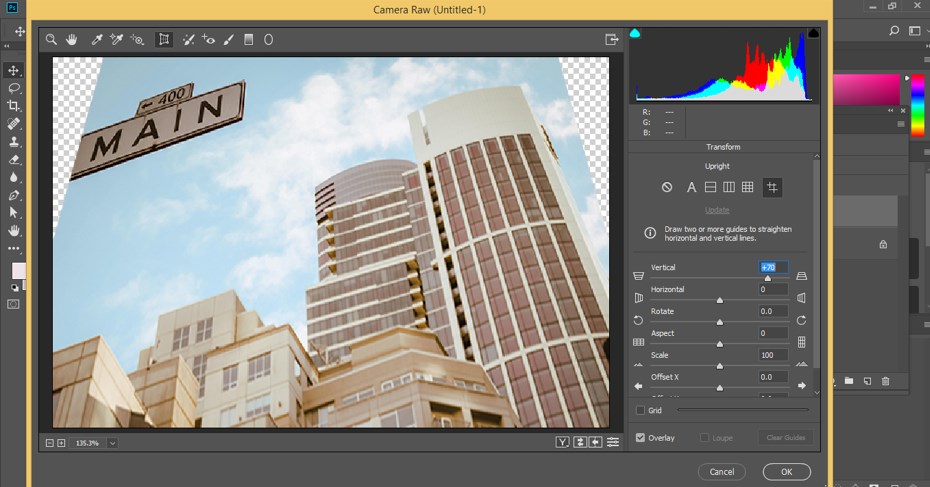Image resolution: width=930 pixels, height=487 pixels.
Task: Toggle the shadow clipping warning in histogram
Action: pyautogui.click(x=635, y=34)
